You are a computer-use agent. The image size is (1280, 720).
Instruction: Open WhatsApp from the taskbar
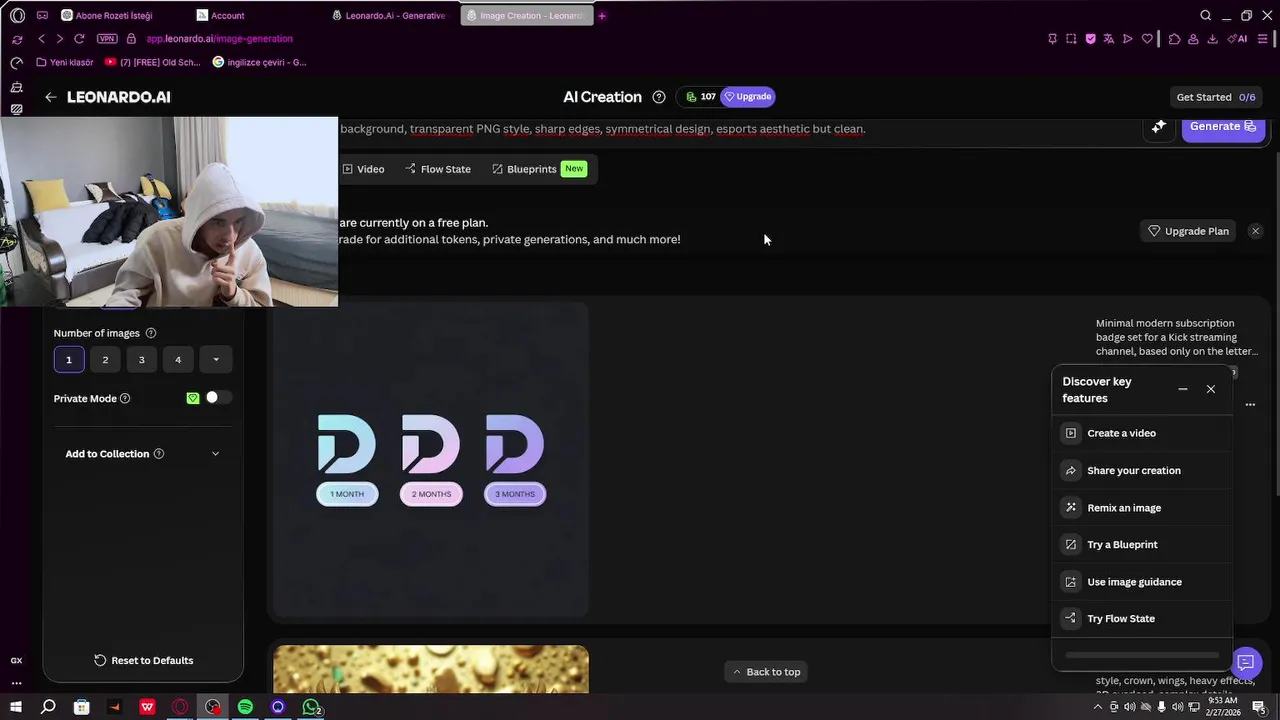pyautogui.click(x=311, y=707)
